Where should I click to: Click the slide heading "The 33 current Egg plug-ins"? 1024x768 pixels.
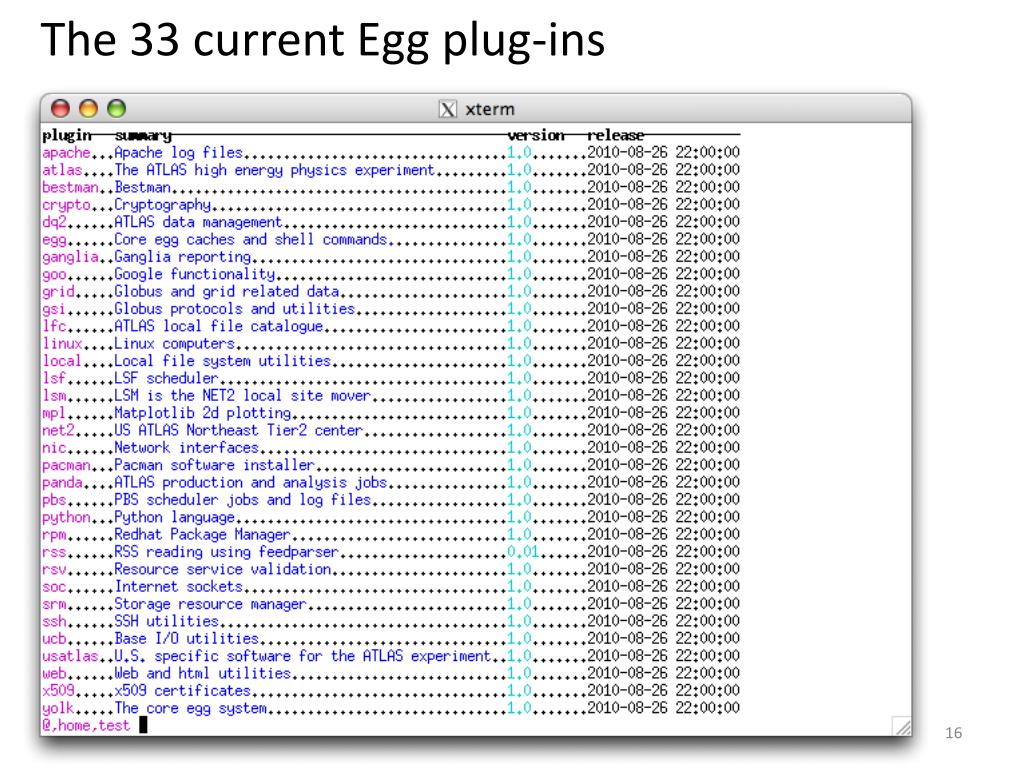click(x=323, y=39)
